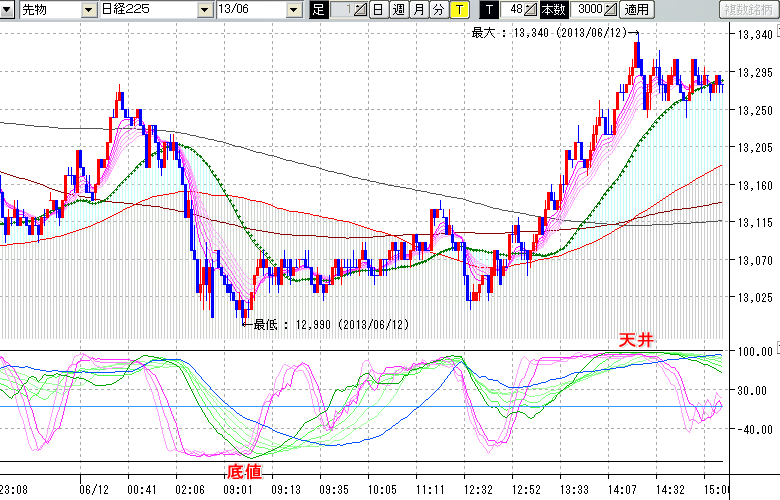Click the red 底値 bottom label
Screen dimensions: 780x500
[x=244, y=470]
